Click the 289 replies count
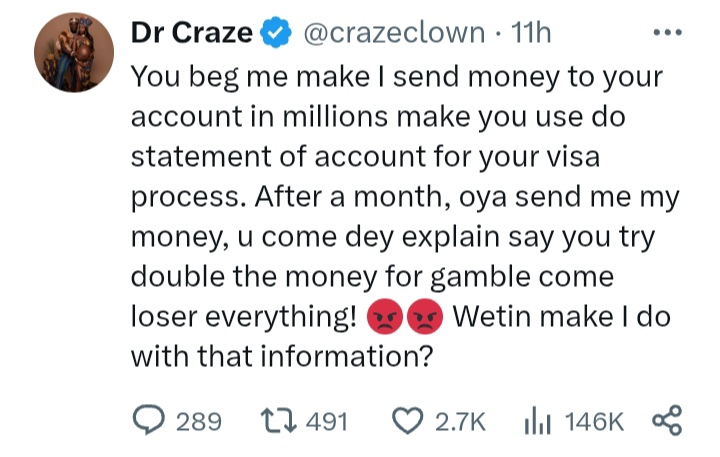The height and width of the screenshot is (457, 720). tap(198, 422)
